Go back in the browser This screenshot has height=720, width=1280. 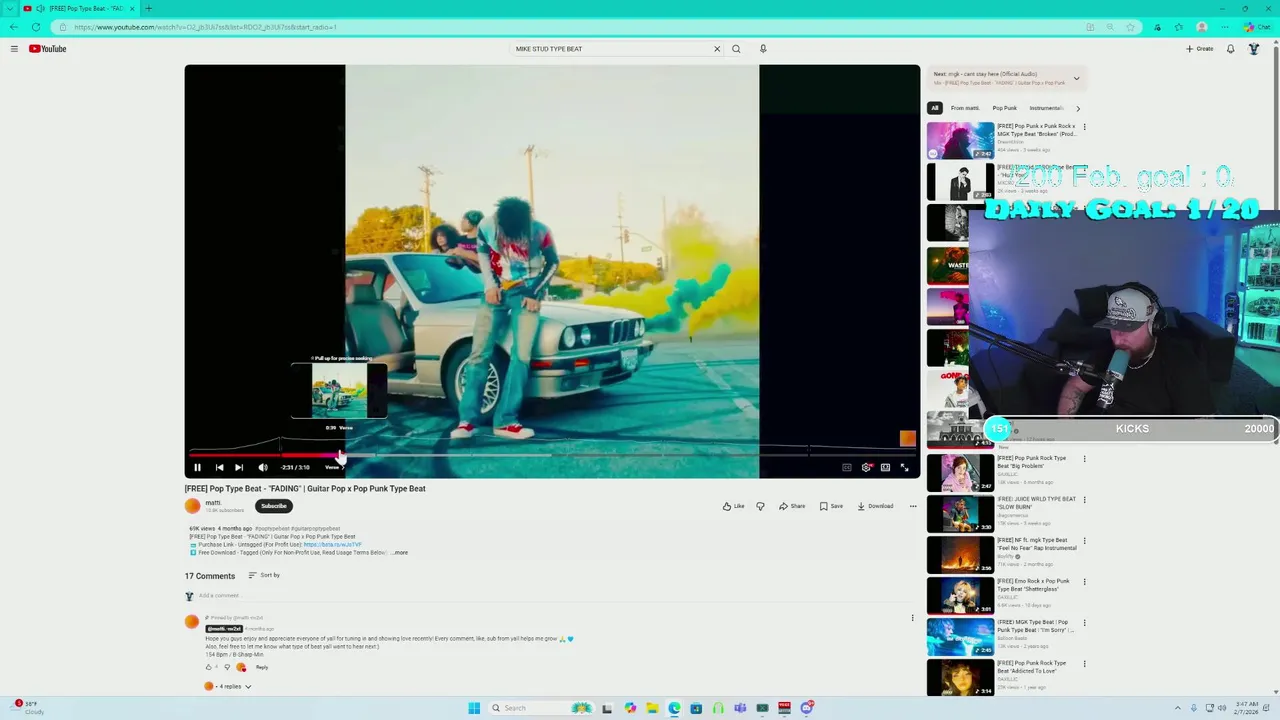13,27
